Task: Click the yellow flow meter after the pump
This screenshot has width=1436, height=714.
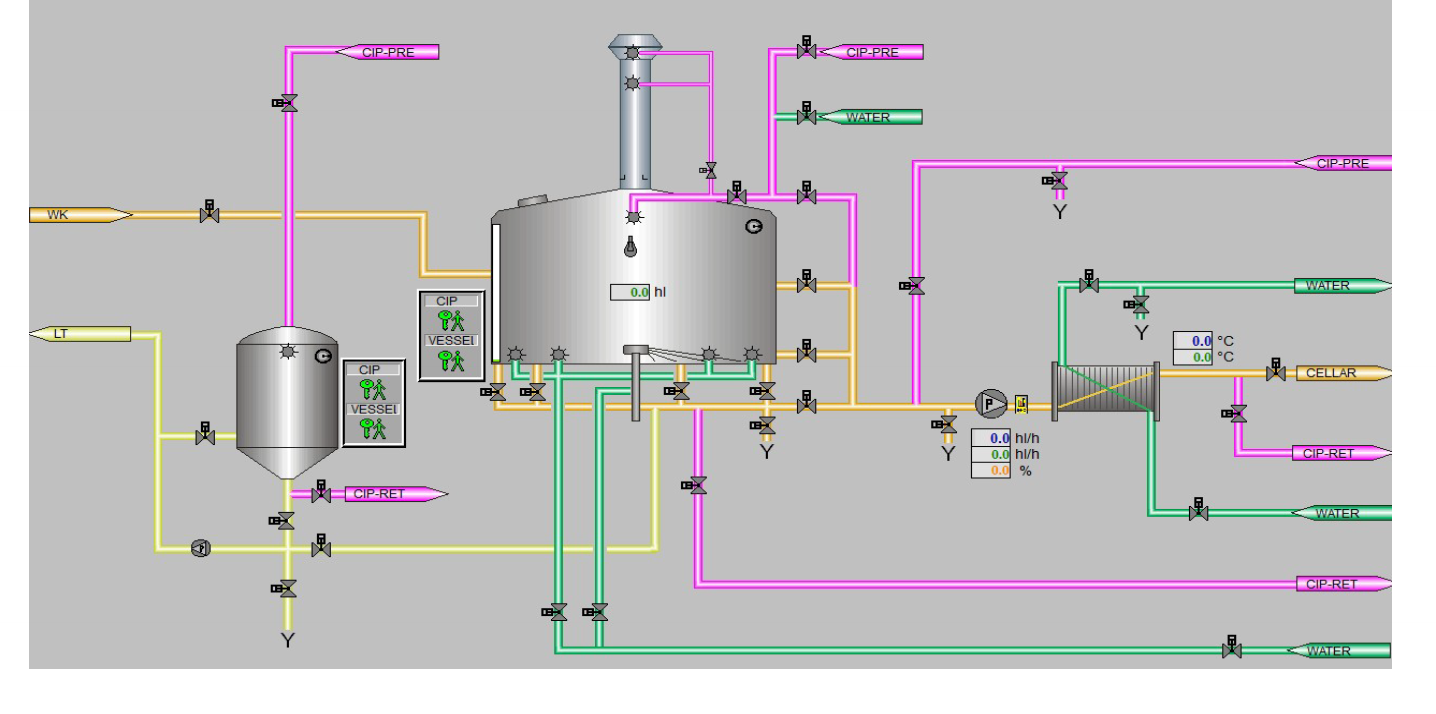Action: (x=1022, y=404)
